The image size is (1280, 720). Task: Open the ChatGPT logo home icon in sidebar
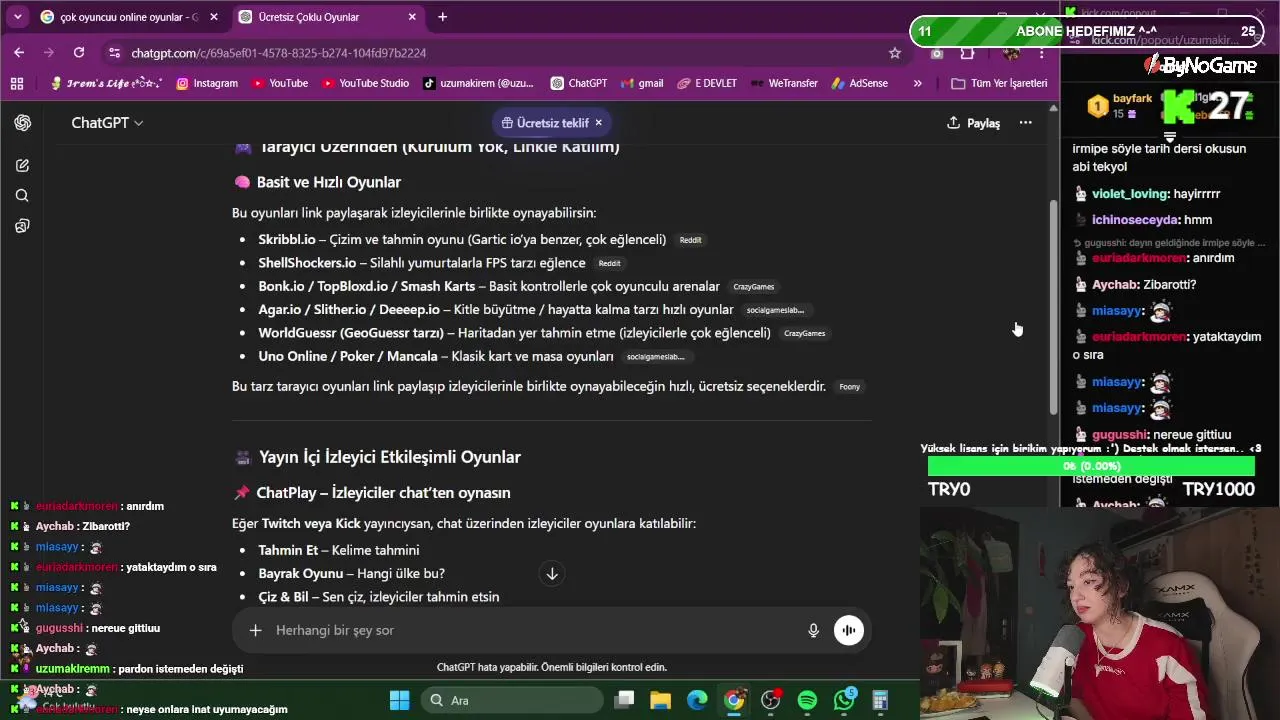[22, 123]
